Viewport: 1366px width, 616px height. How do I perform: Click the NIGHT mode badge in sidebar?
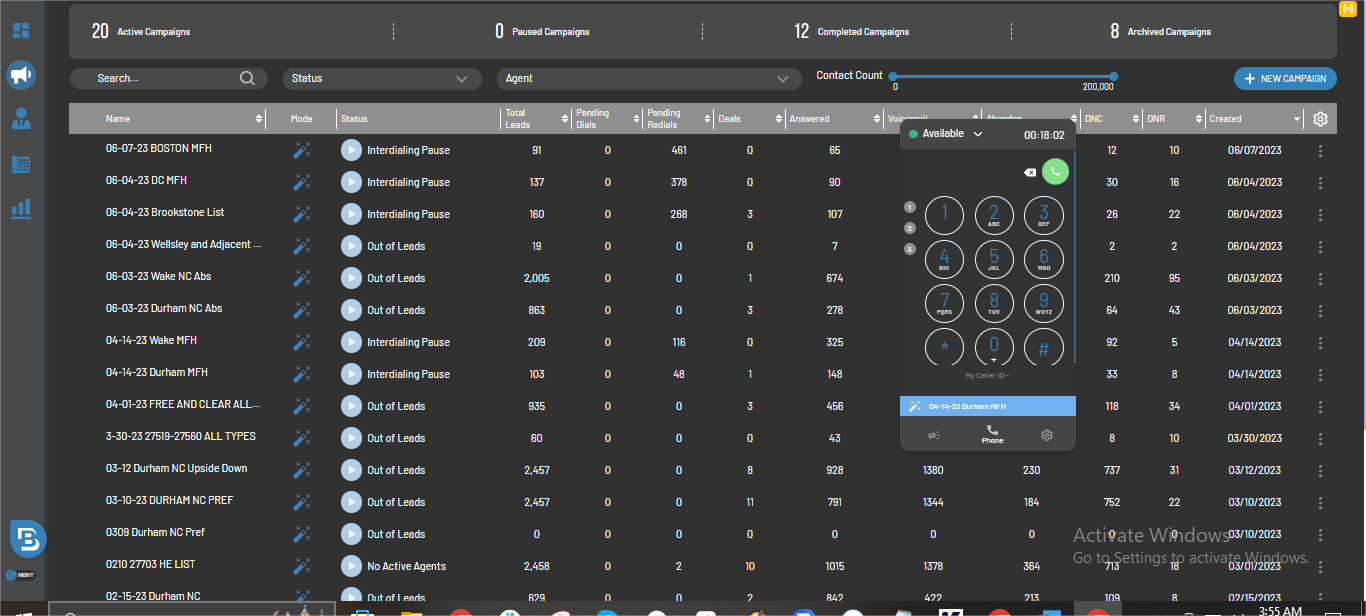click(x=22, y=575)
